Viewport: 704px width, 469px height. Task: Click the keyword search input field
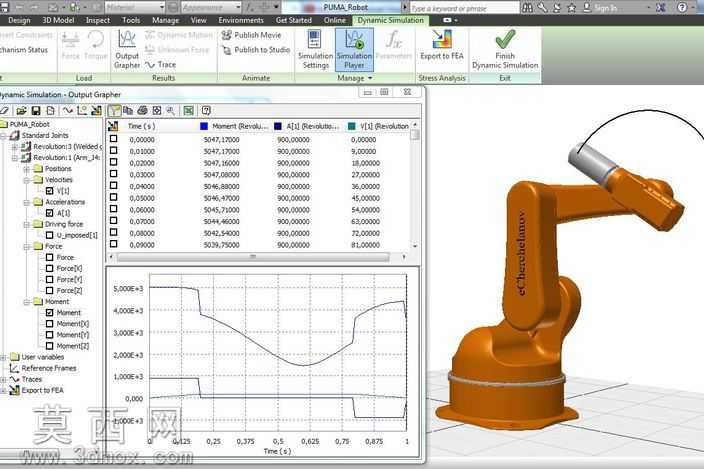pyautogui.click(x=464, y=8)
